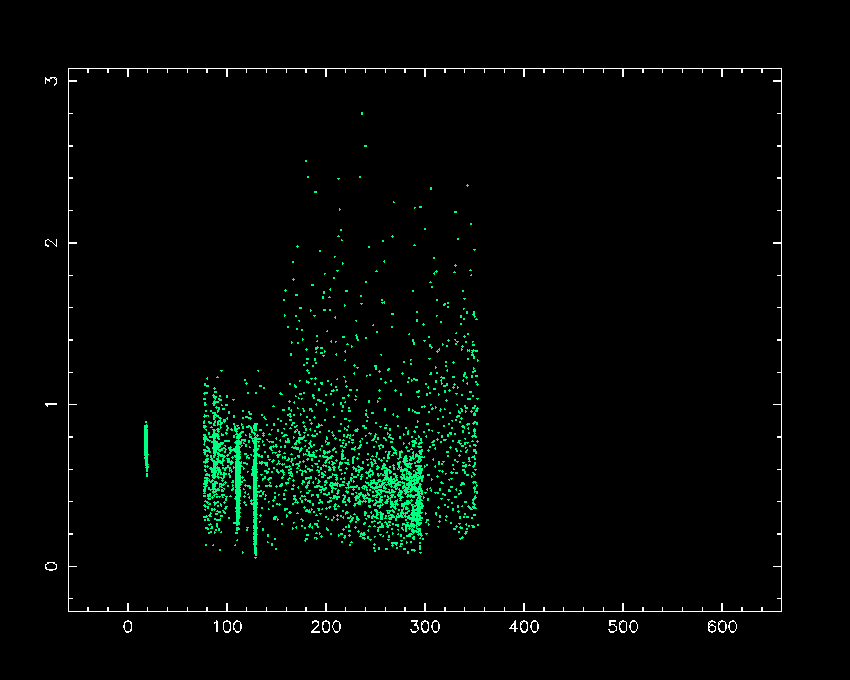Click y-axis label 2
Viewport: 850px width, 680px height.
pyautogui.click(x=51, y=242)
